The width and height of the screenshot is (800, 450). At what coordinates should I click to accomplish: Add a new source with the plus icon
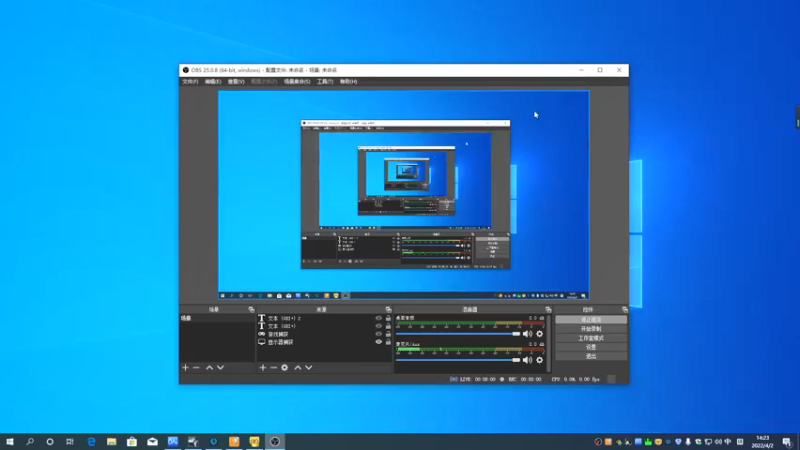click(263, 367)
